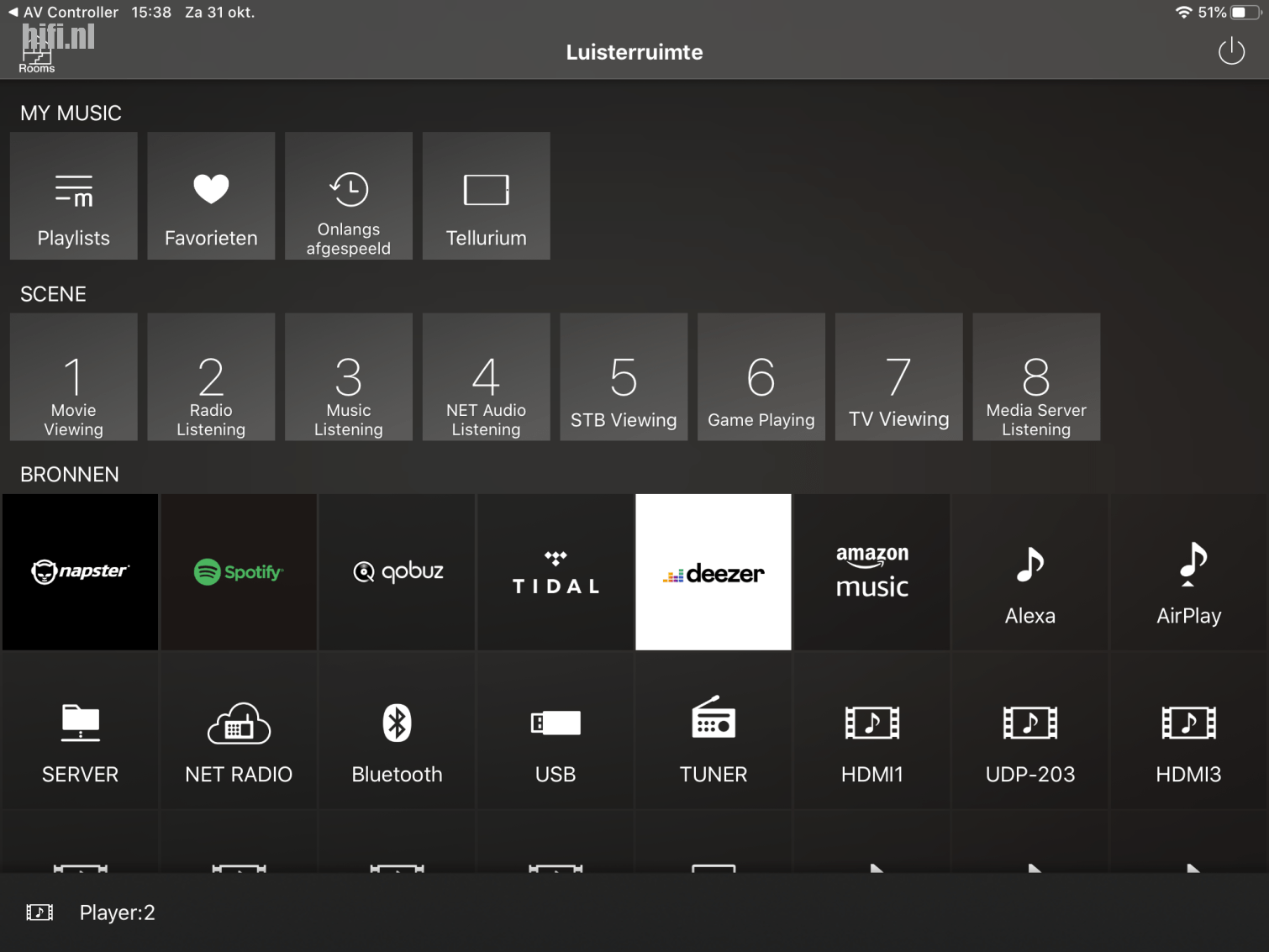Select the HDMI1 input source
The width and height of the screenshot is (1269, 952).
coord(872,731)
